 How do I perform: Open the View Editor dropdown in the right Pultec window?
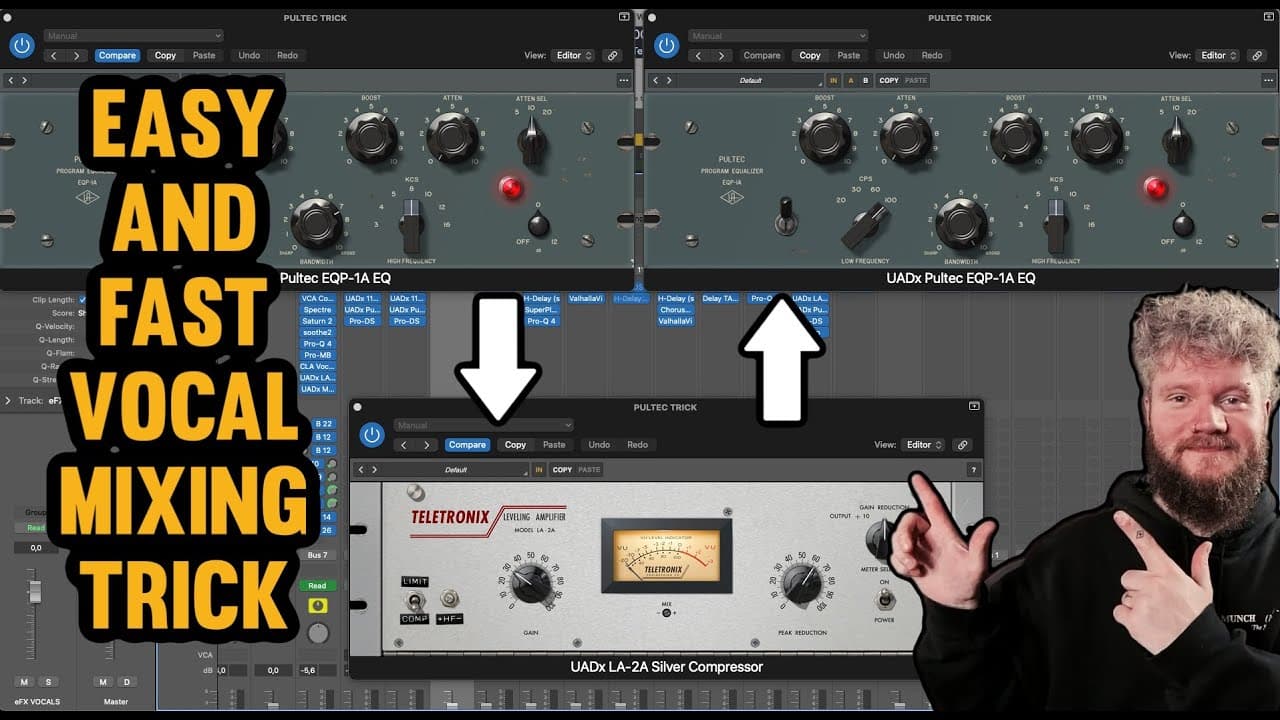point(1218,56)
